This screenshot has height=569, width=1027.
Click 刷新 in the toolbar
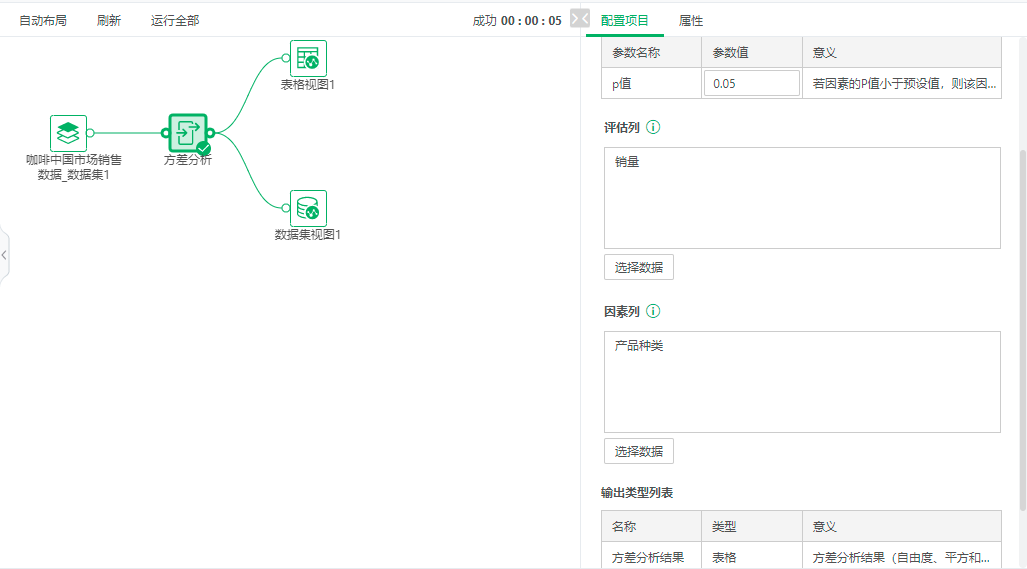pos(109,20)
